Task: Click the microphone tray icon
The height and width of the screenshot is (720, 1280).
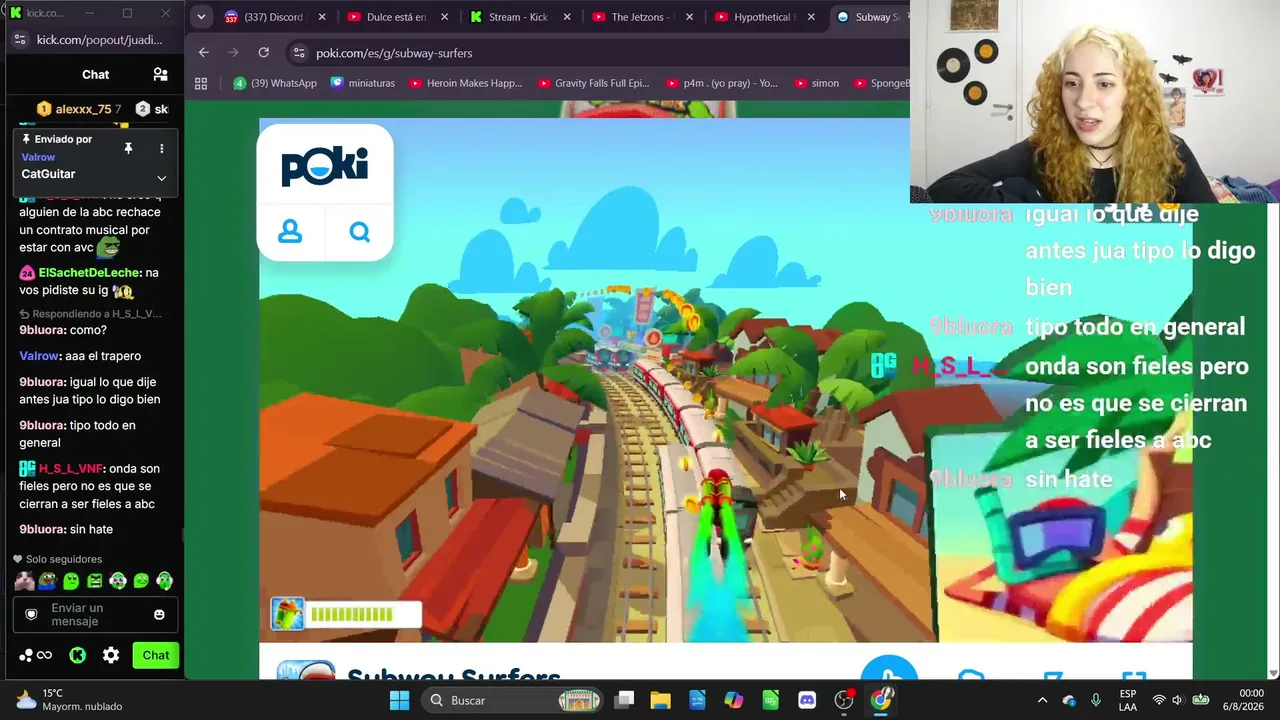Action: [x=1096, y=700]
